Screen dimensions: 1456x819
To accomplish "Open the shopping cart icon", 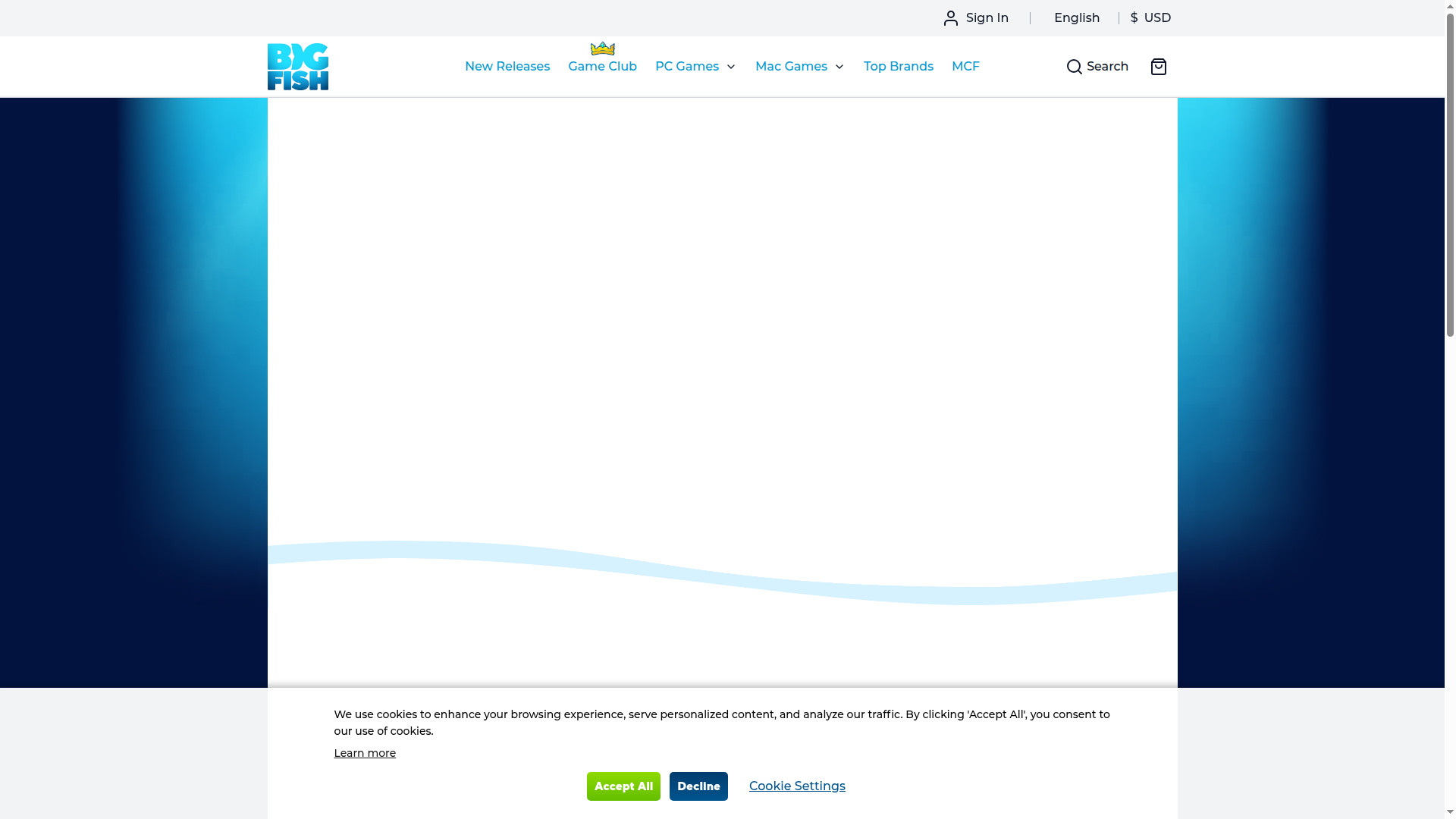I will click(1158, 67).
